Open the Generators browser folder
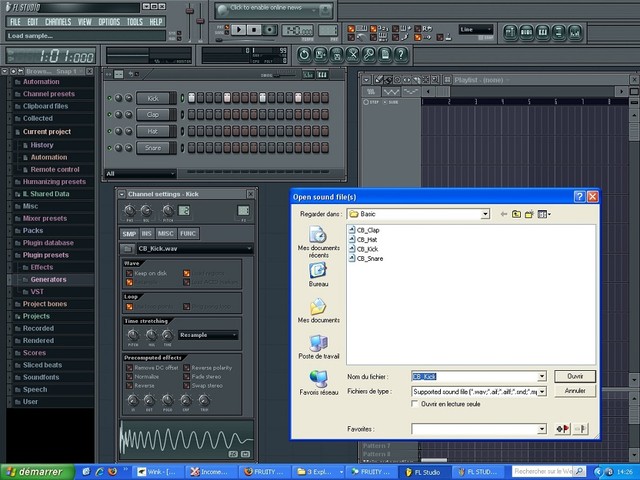Image resolution: width=640 pixels, height=480 pixels. tap(48, 280)
